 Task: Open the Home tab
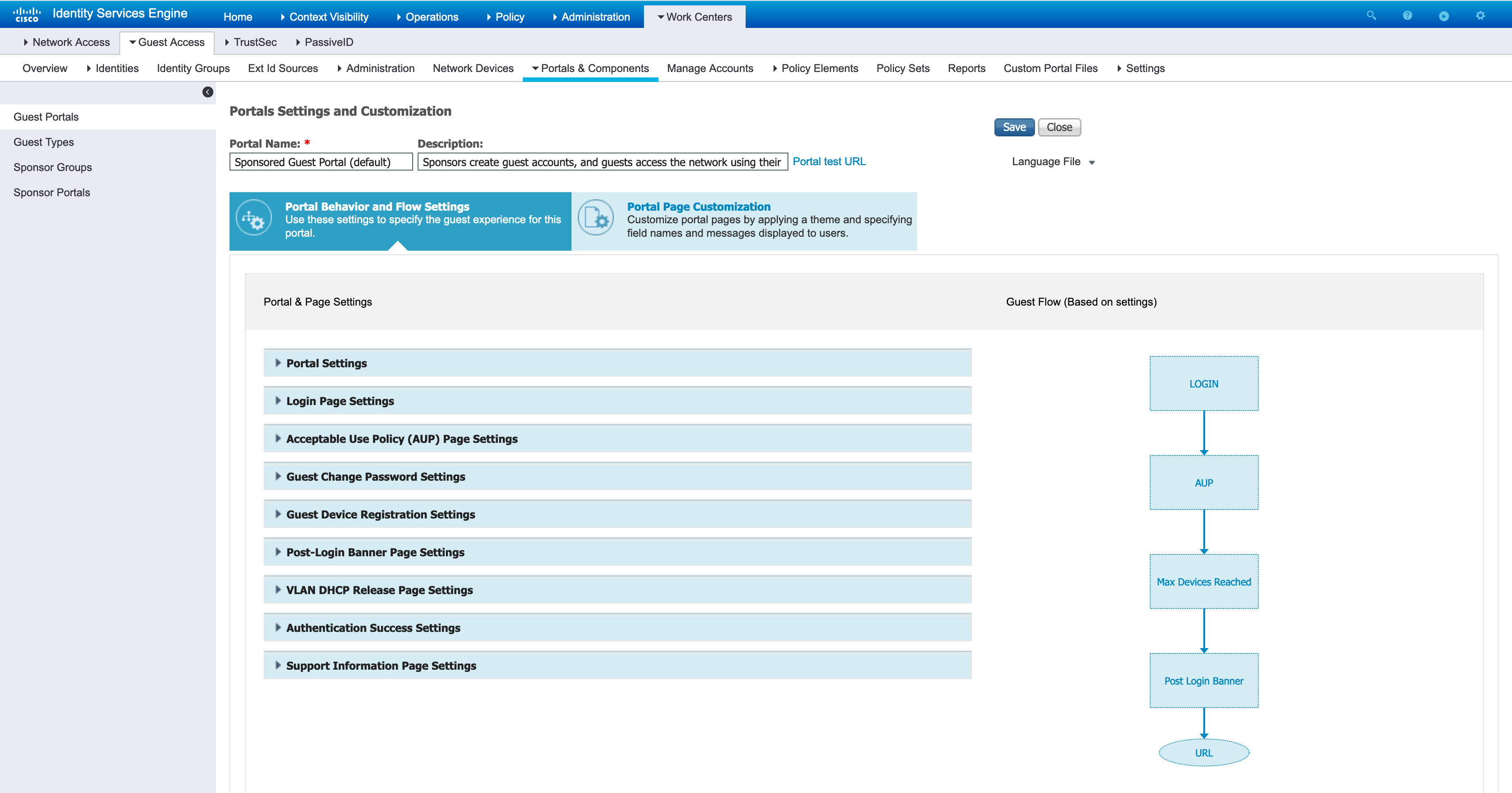click(238, 17)
